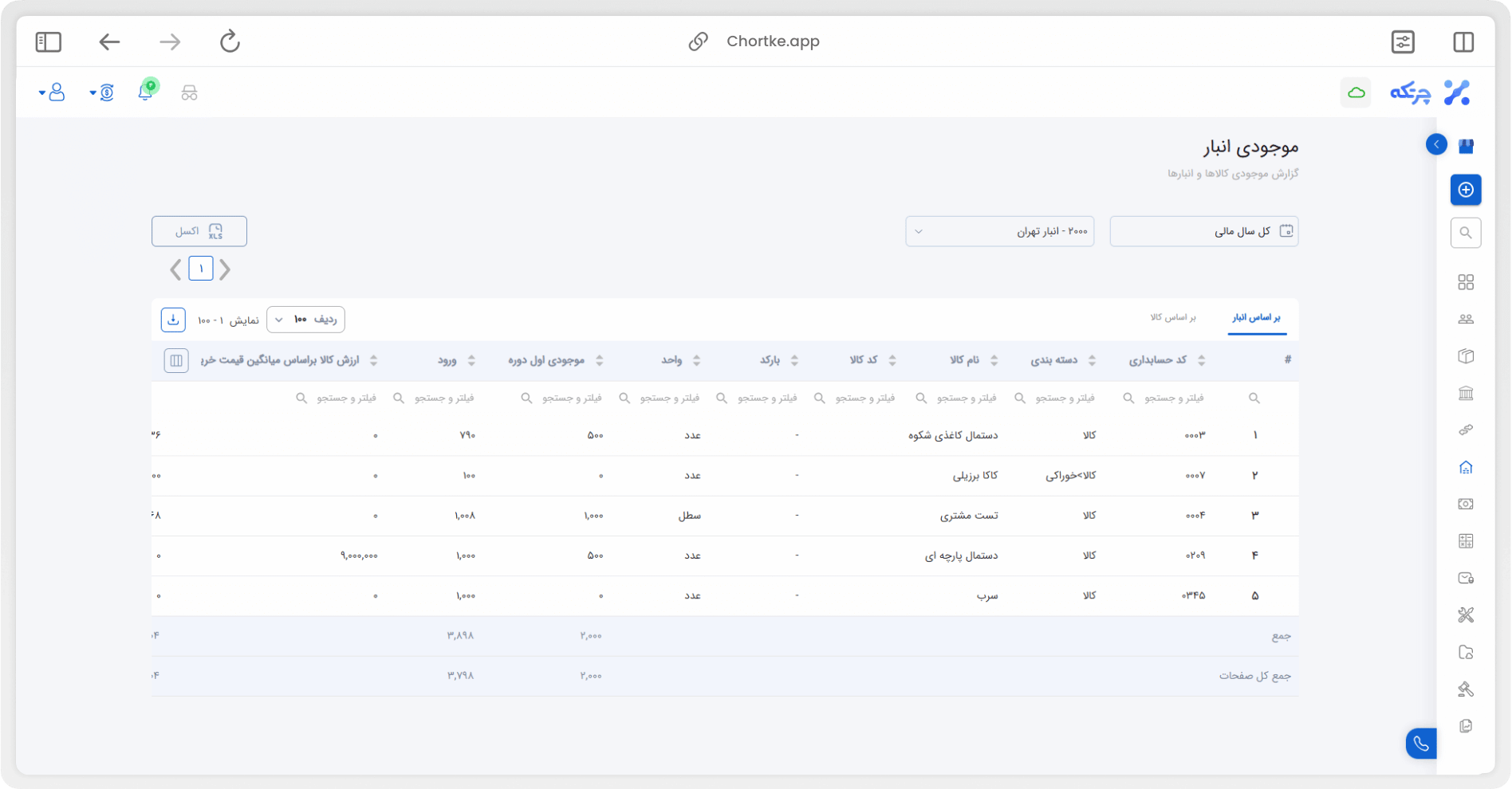Image resolution: width=1512 pixels, height=789 pixels.
Task: Open the column settings icon in table header
Action: tap(176, 360)
